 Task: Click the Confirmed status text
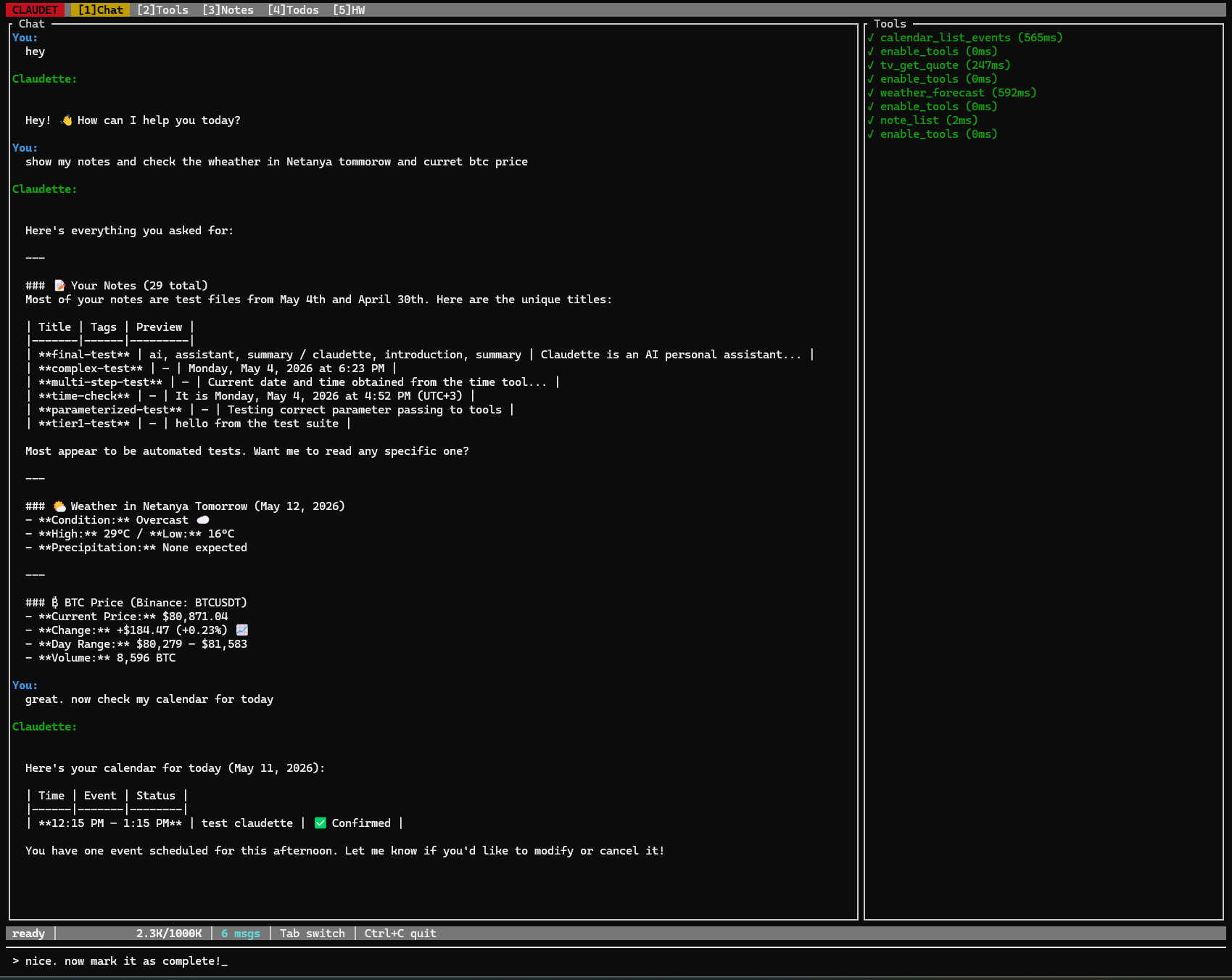click(361, 823)
